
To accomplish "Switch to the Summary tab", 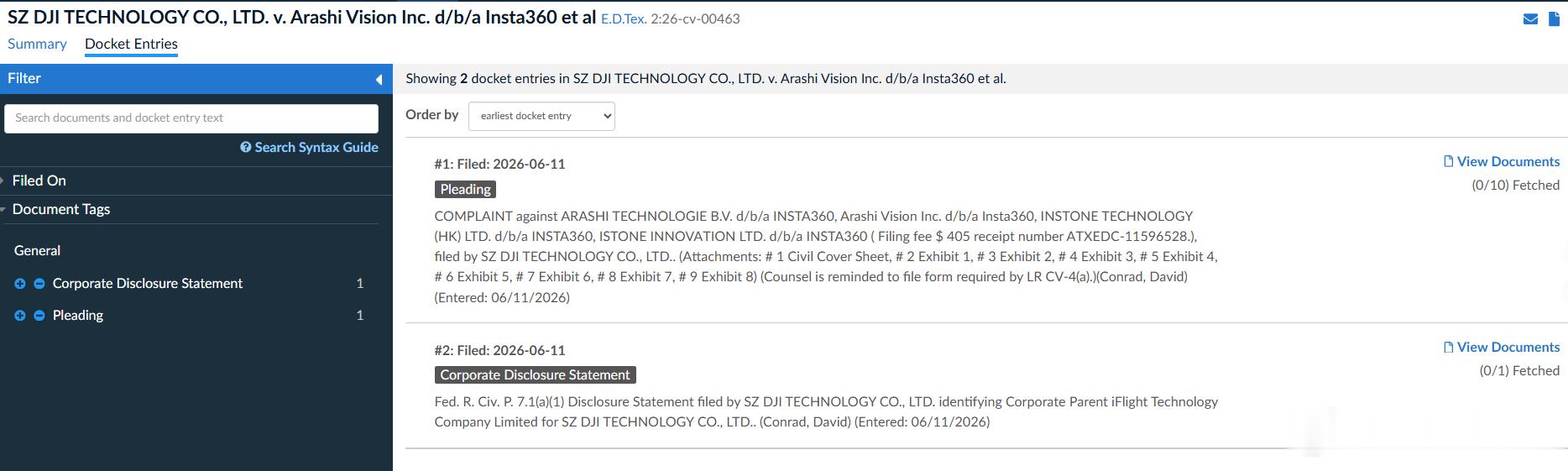I will click(x=37, y=44).
